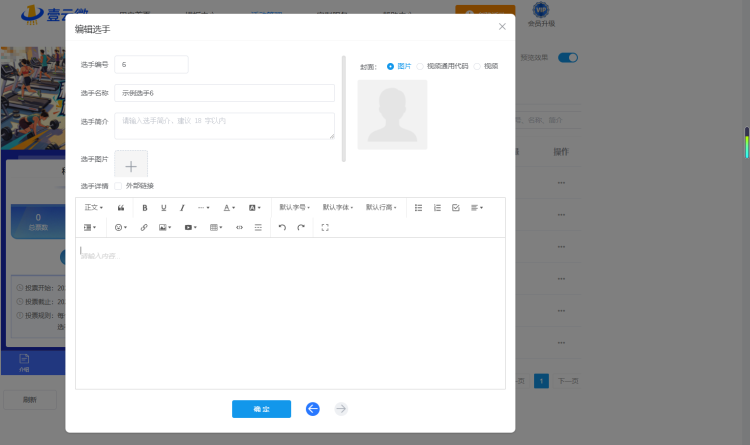
Task: Open the 默认字号 font size dropdown
Action: (x=295, y=208)
